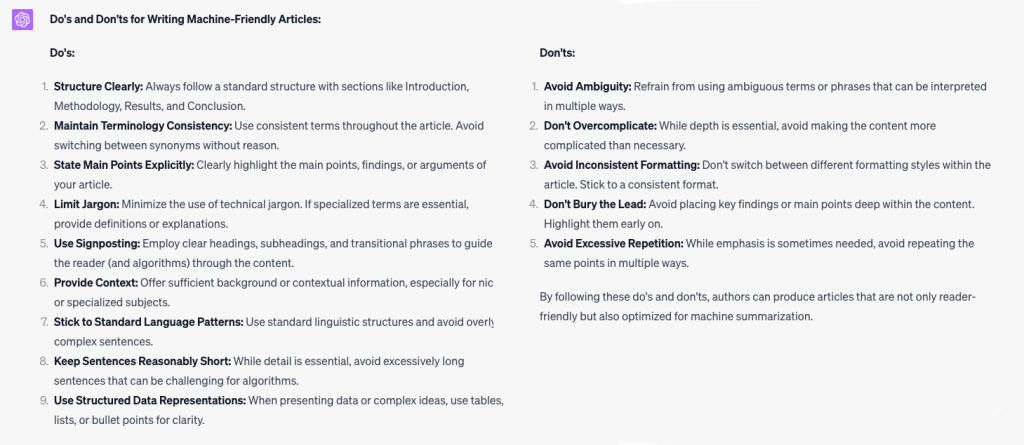
Task: Click "Use Structured Data Representations" bold text
Action: point(150,400)
